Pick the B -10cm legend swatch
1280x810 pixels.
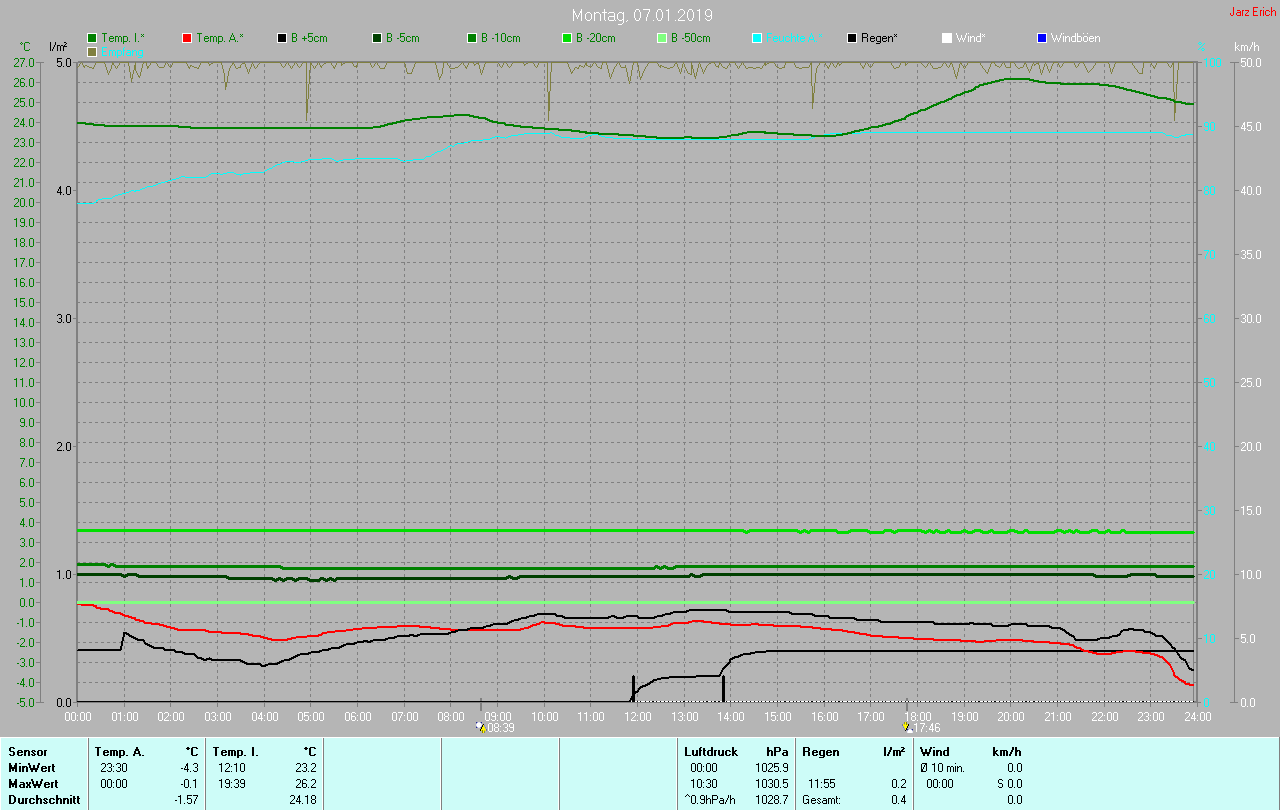pyautogui.click(x=472, y=38)
